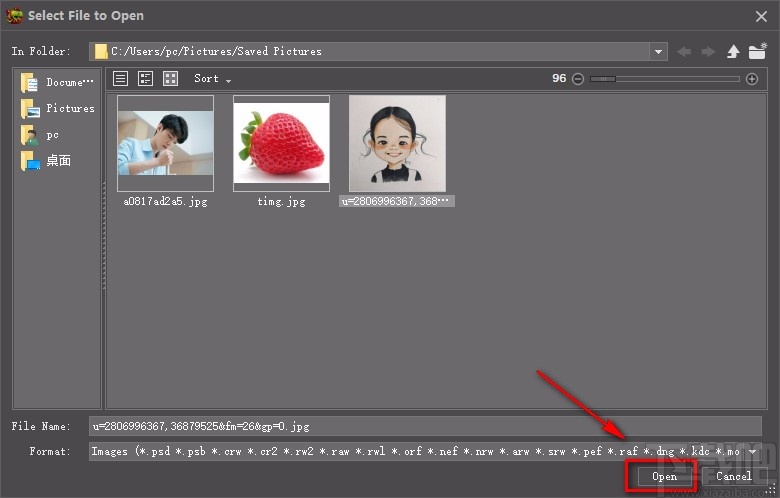Click the Open button
Image resolution: width=780 pixels, height=498 pixels.
pyautogui.click(x=664, y=476)
